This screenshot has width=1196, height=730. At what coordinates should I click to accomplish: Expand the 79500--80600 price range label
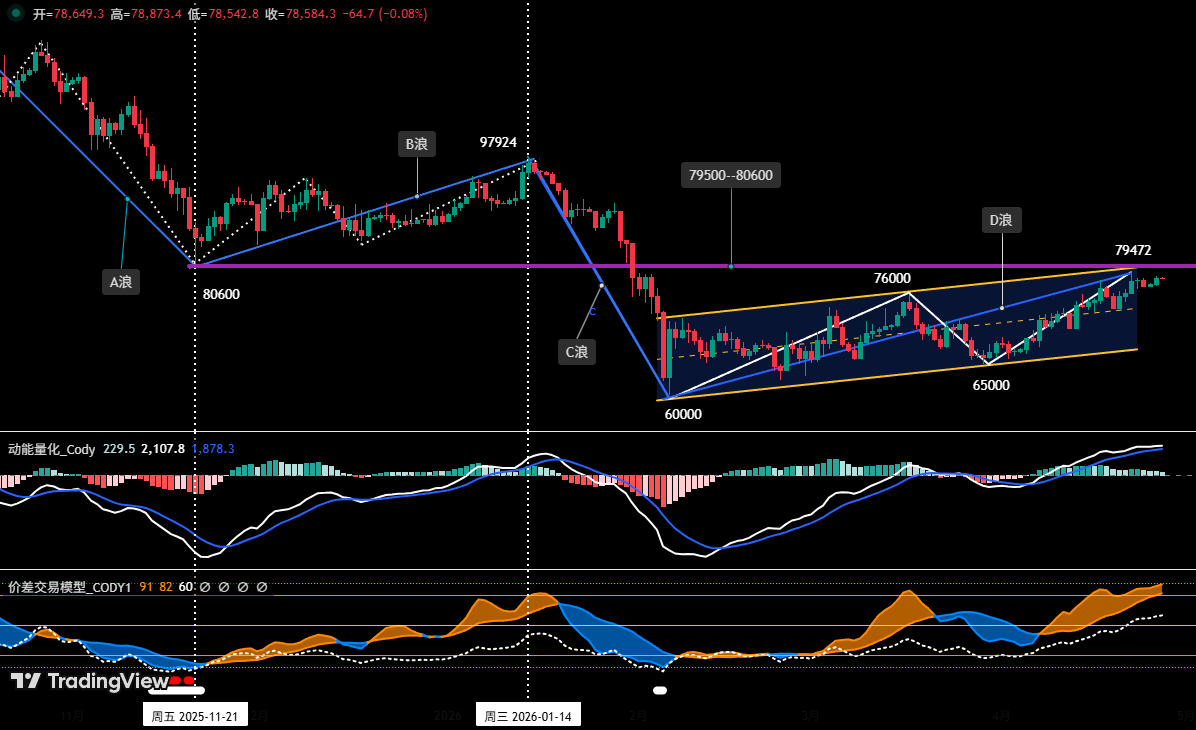(731, 174)
